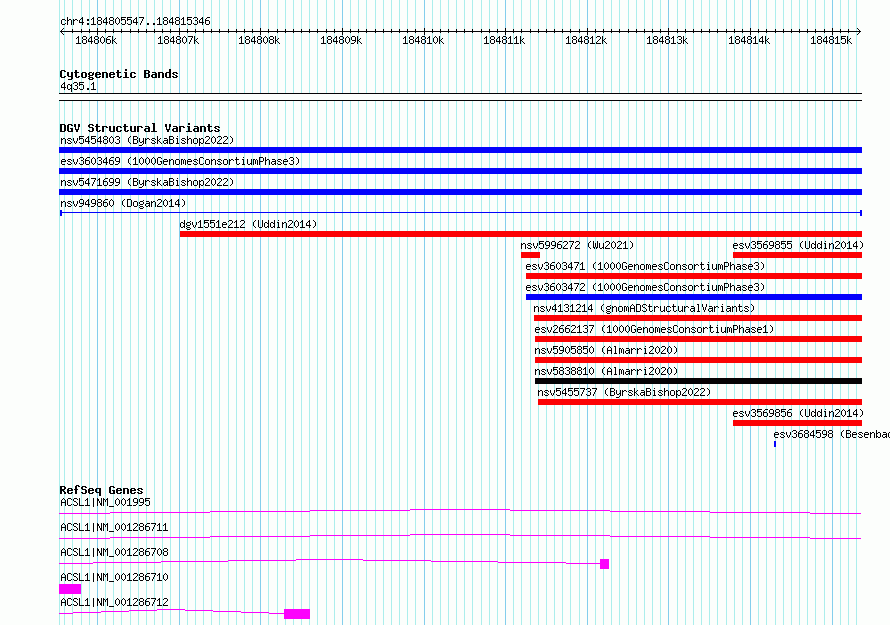This screenshot has height=625, width=890.
Task: Select the black nsv5838810 variant bar
Action: tap(697, 381)
